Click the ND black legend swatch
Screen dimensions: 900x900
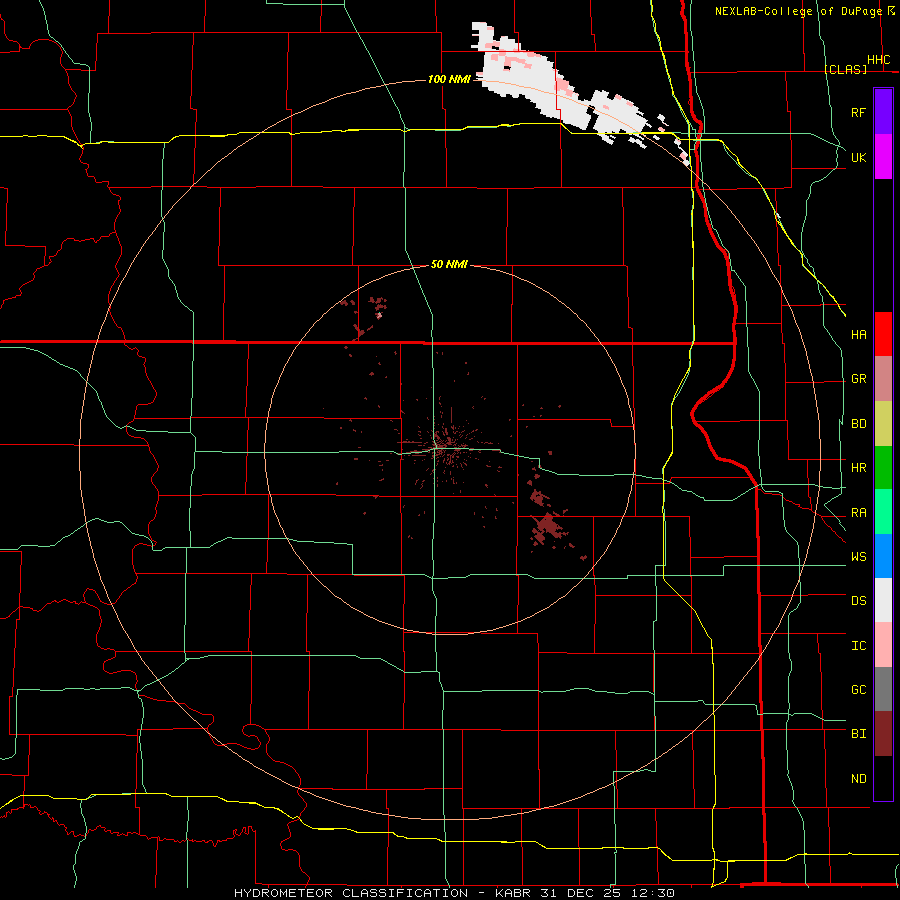tap(883, 778)
